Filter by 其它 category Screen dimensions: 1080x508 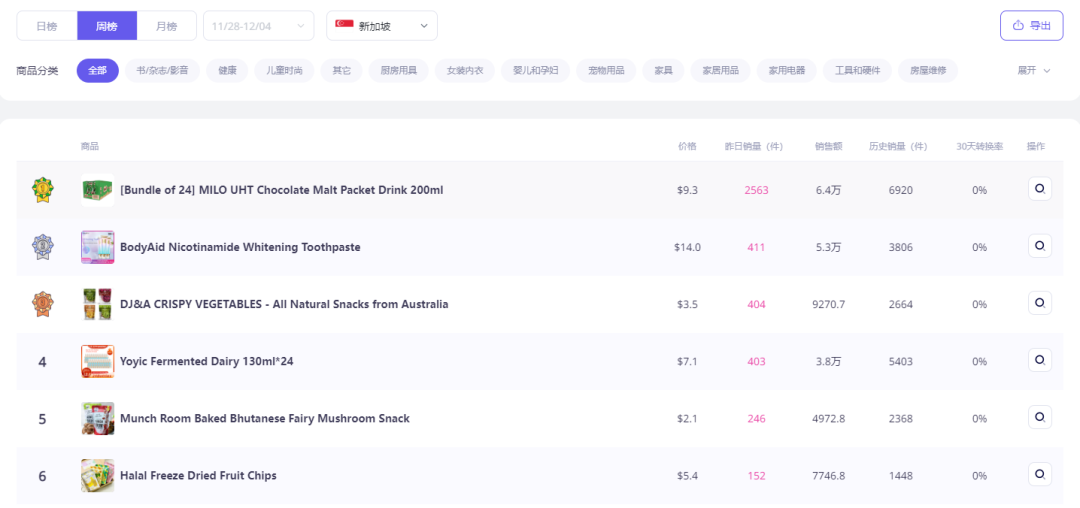click(x=342, y=71)
